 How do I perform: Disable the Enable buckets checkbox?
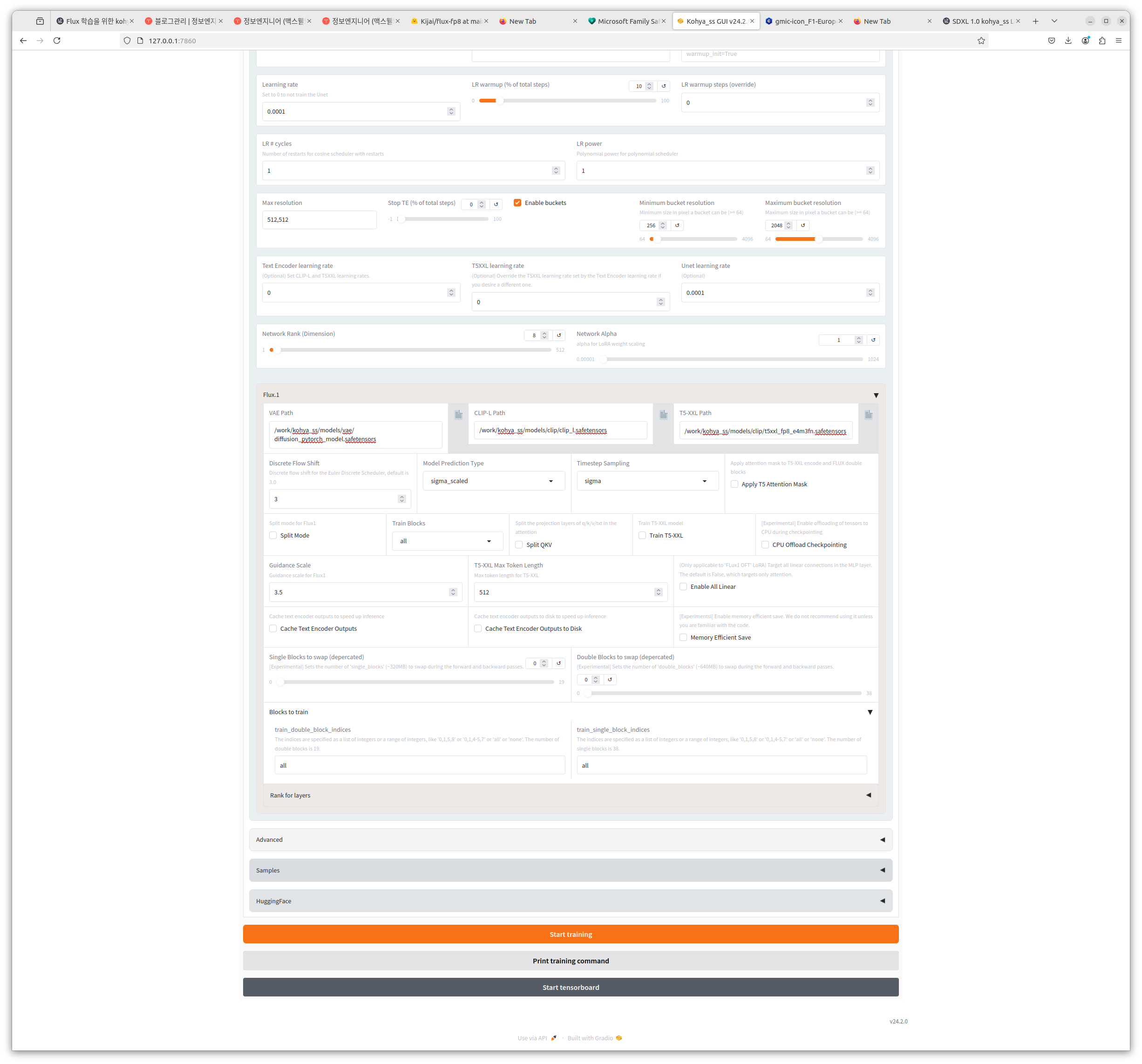(517, 203)
